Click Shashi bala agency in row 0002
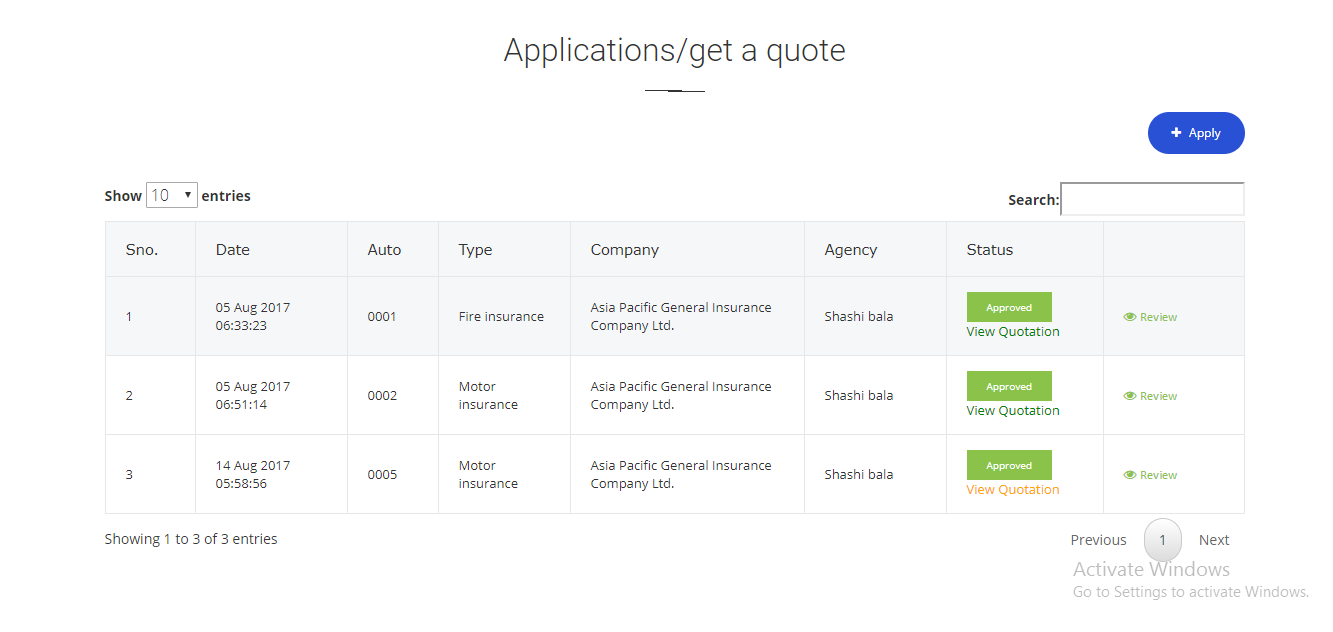Screen dimensions: 1333x632 [859, 395]
